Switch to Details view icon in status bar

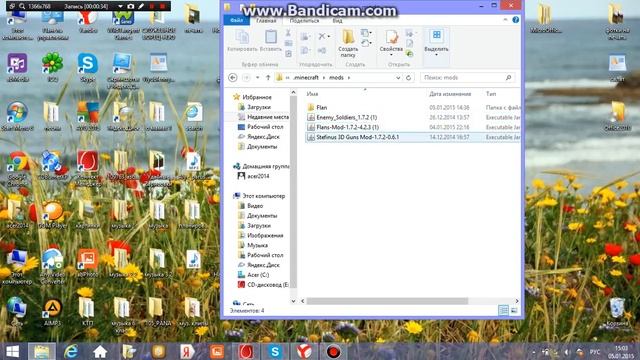tap(504, 311)
